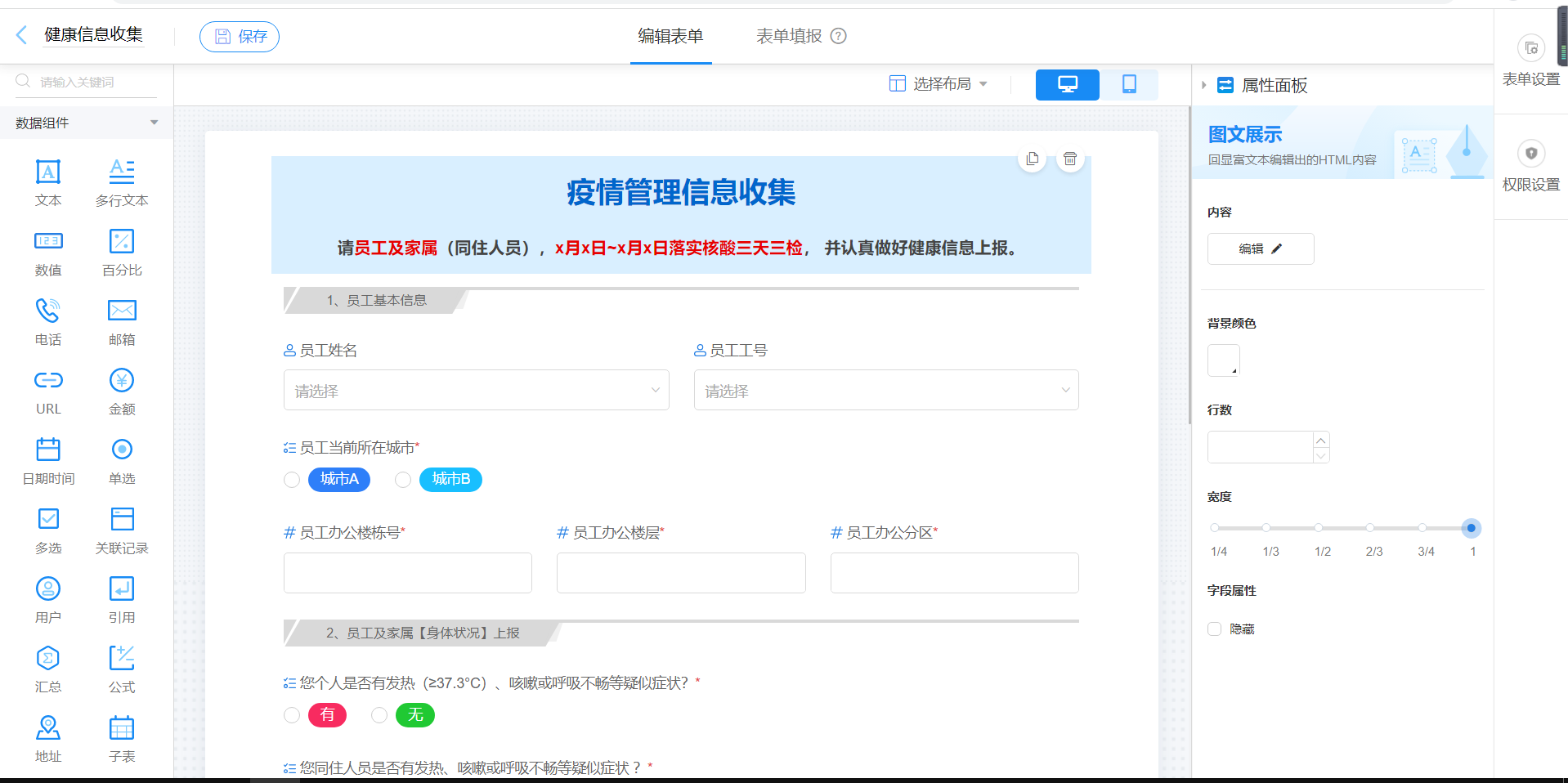Click the back arrow beside 健康信息收集
This screenshot has width=1568, height=783.
22,34
